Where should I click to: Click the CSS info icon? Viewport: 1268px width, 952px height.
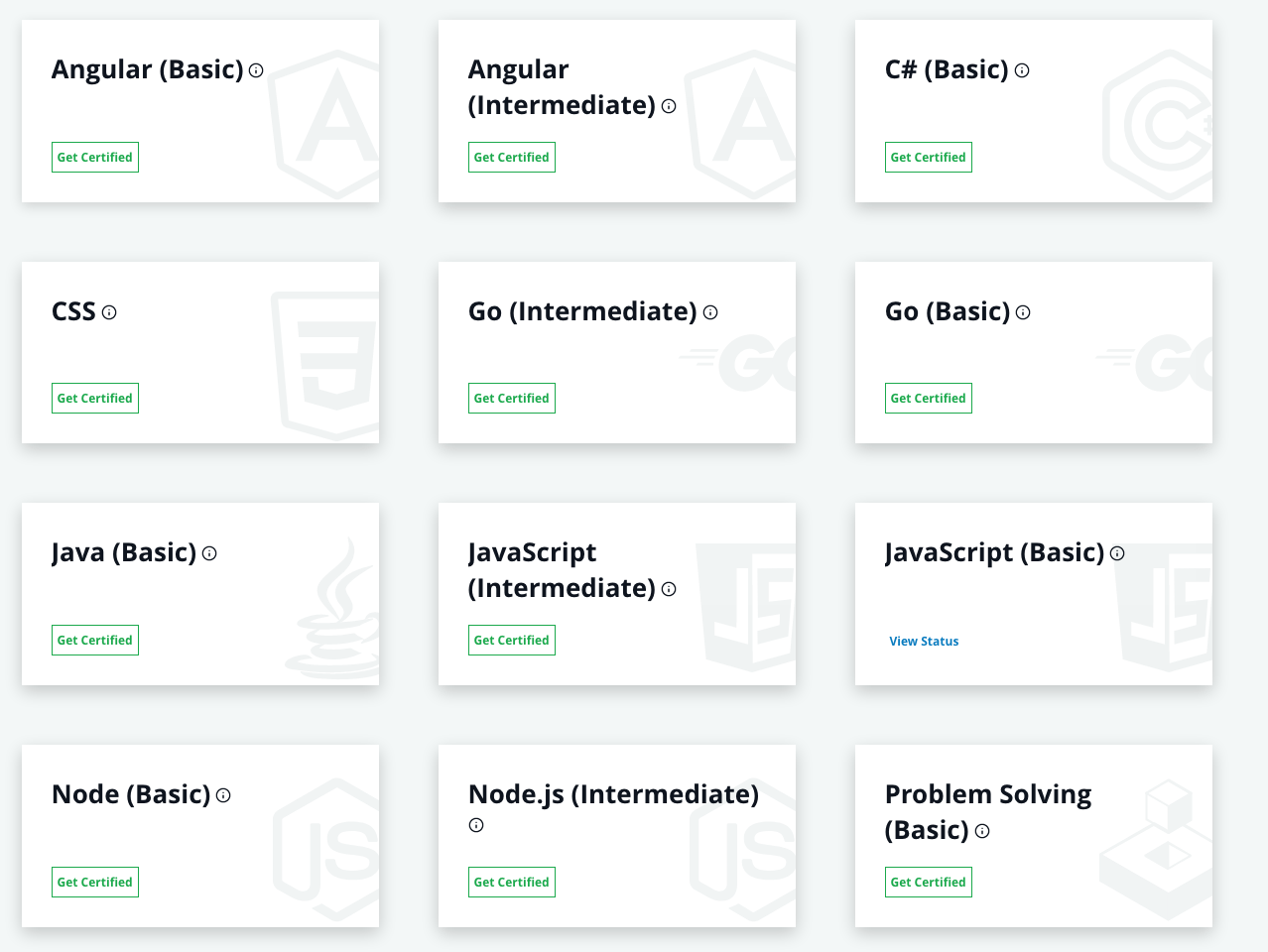coord(109,312)
